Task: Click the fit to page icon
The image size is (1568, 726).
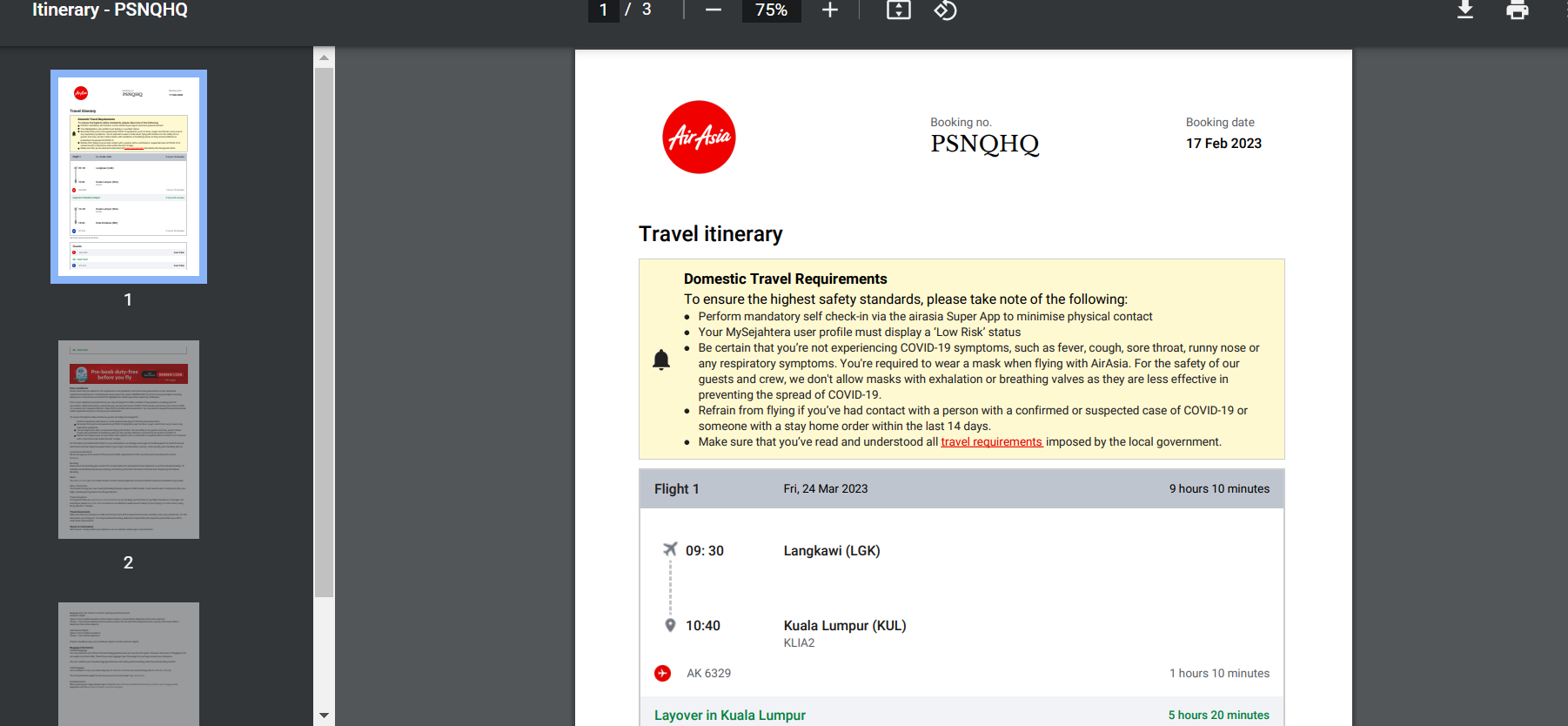Action: (x=899, y=10)
